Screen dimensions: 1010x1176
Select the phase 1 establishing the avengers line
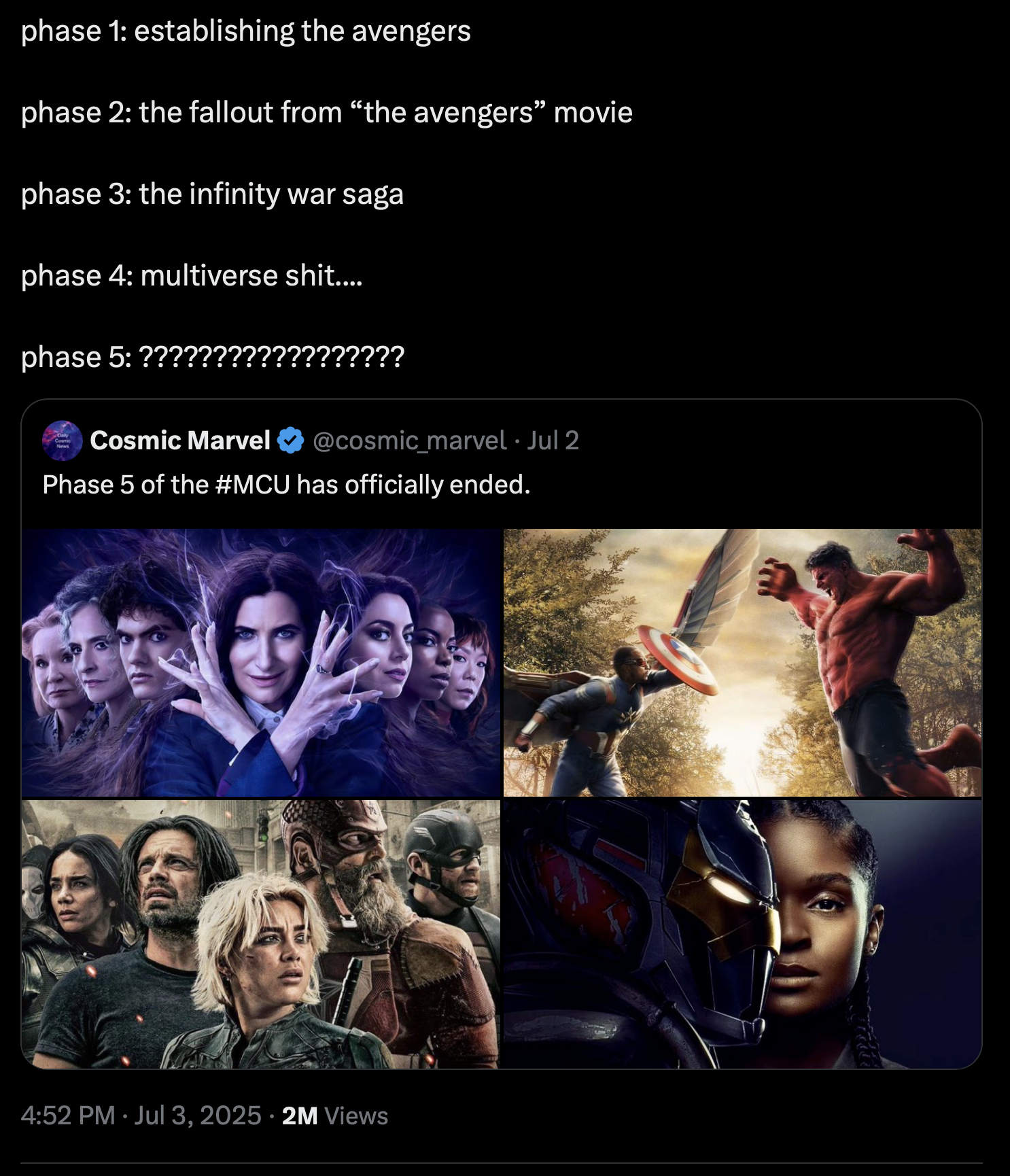click(x=245, y=31)
